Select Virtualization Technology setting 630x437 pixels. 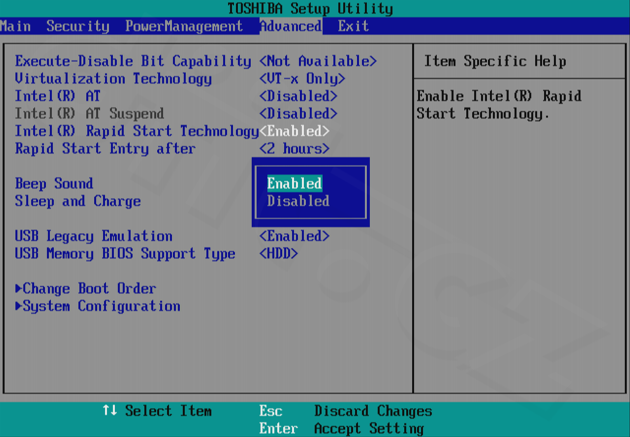[x=113, y=79]
